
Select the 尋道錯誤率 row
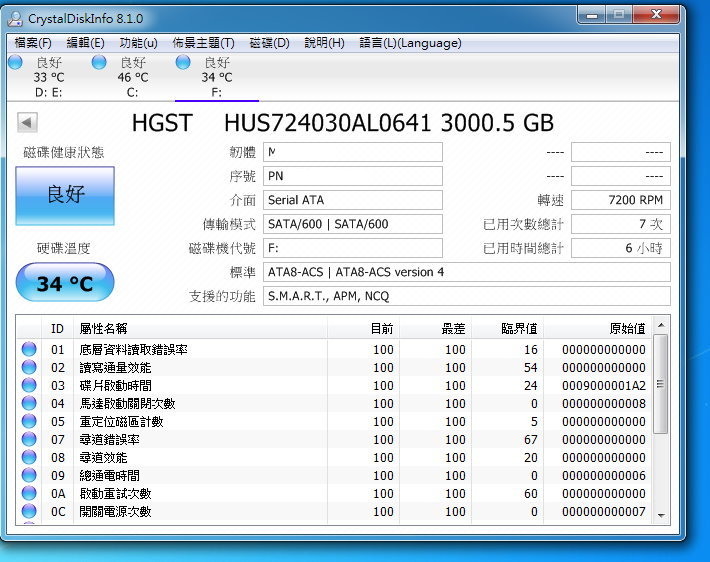tap(334, 439)
